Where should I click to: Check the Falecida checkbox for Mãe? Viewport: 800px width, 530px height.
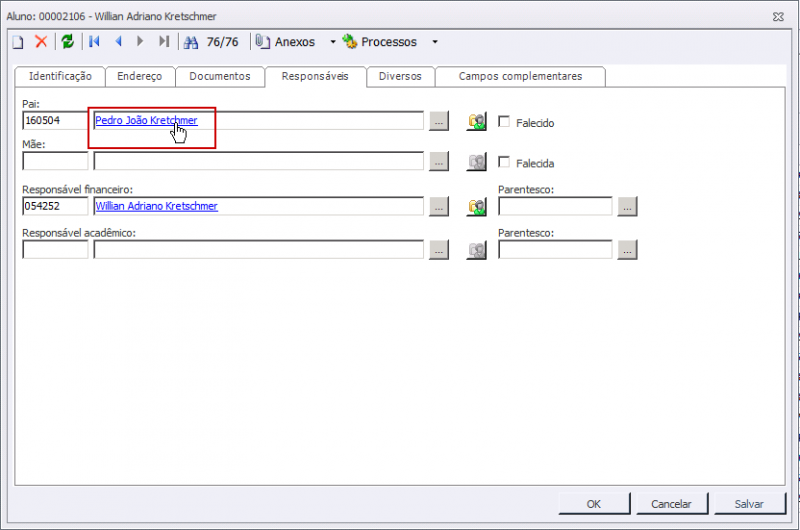[504, 162]
